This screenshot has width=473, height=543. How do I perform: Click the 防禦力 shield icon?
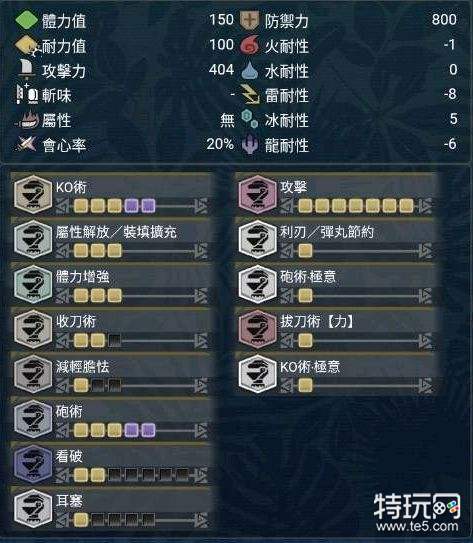tap(250, 20)
